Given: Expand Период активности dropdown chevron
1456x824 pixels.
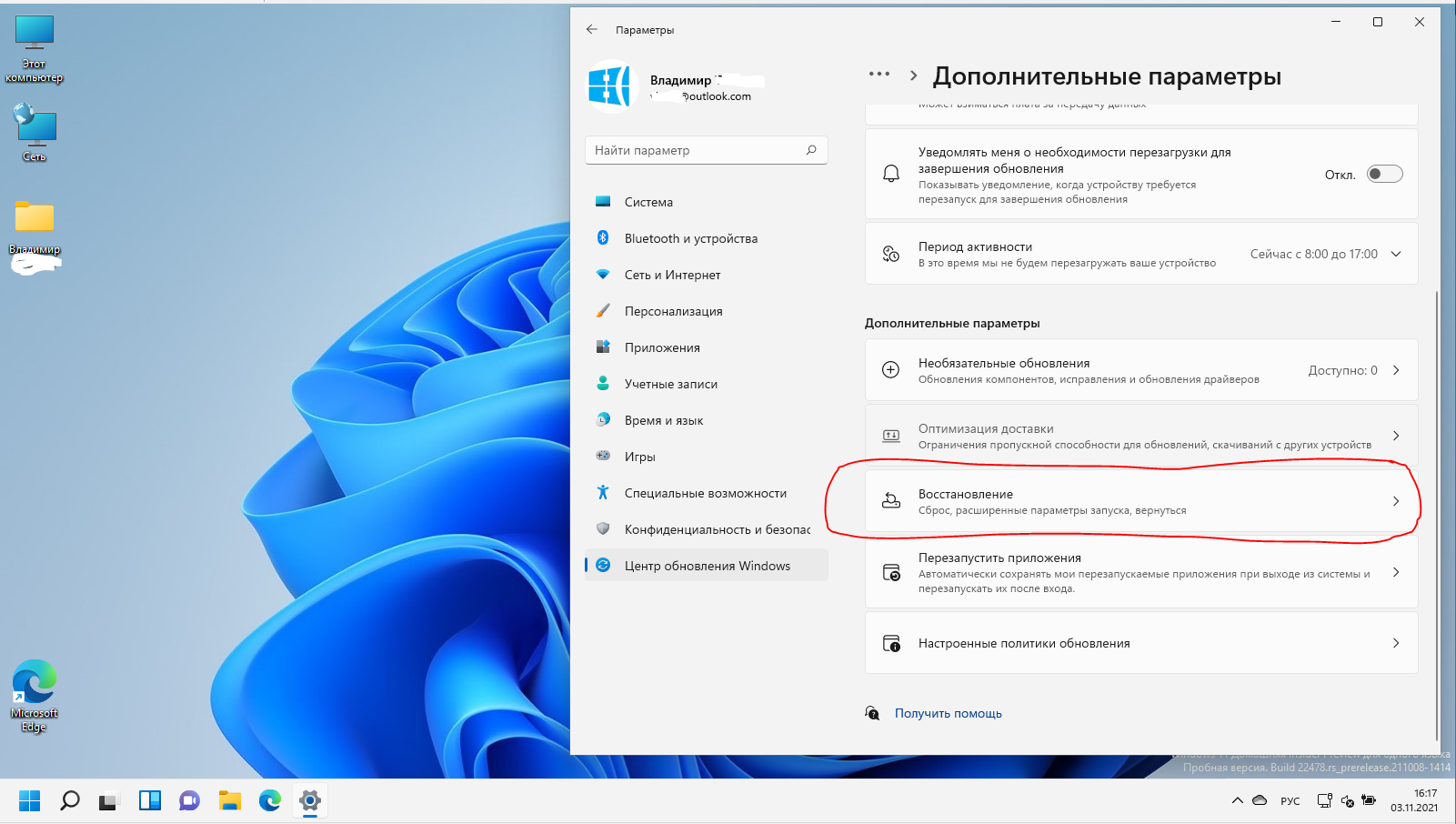Looking at the screenshot, I should 1396,254.
